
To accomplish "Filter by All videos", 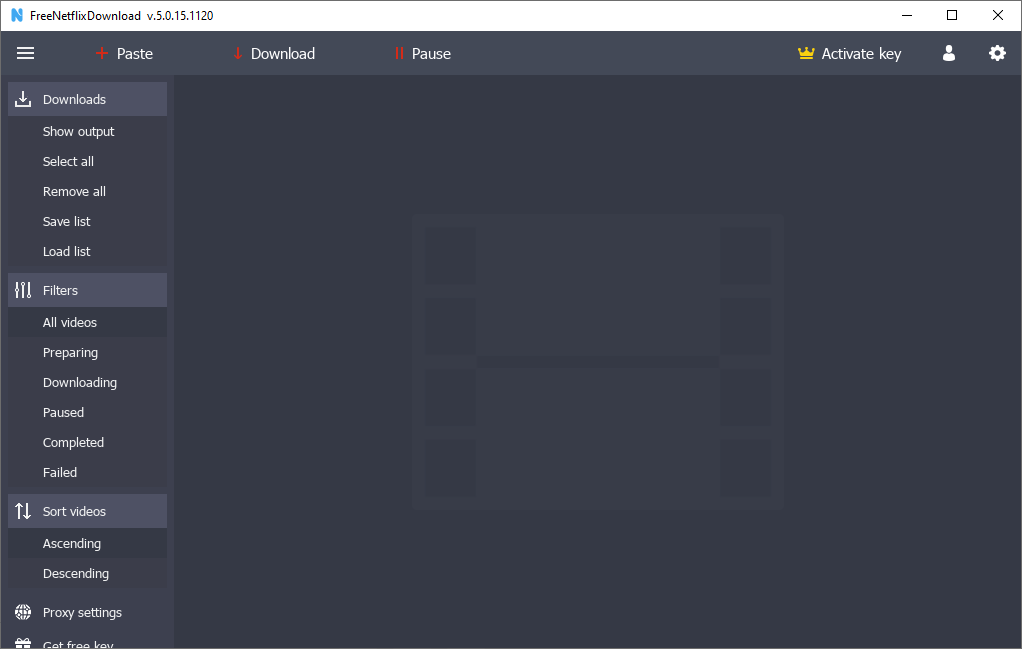I will 87,323.
